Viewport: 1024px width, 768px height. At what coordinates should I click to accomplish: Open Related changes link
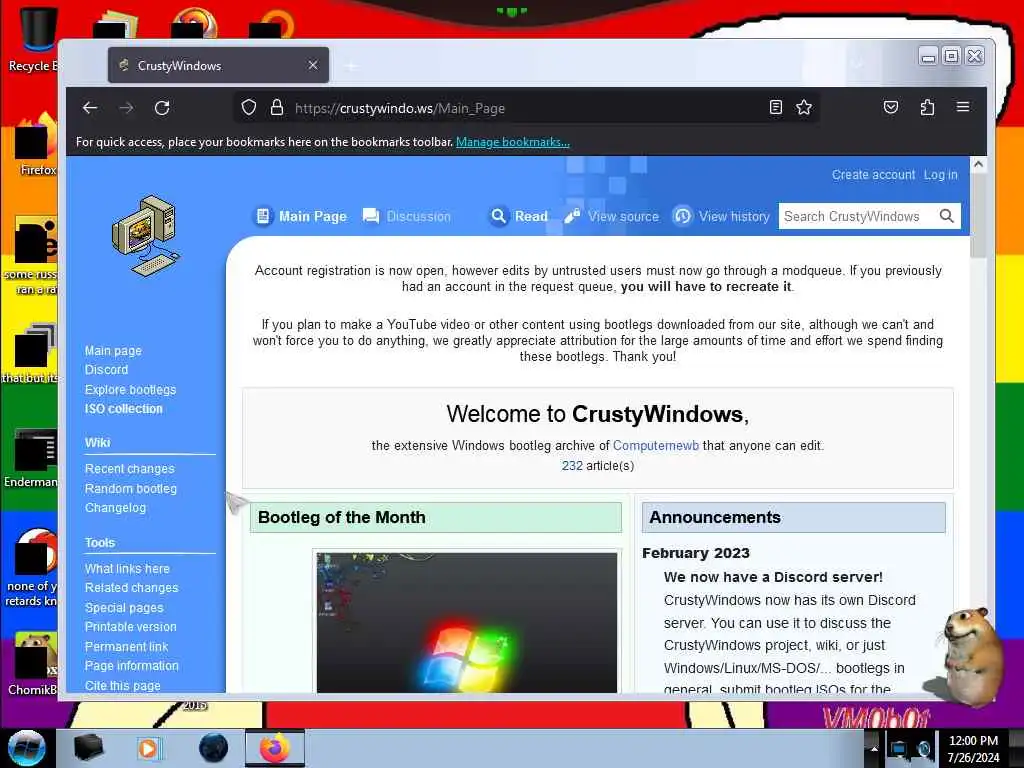(x=131, y=588)
